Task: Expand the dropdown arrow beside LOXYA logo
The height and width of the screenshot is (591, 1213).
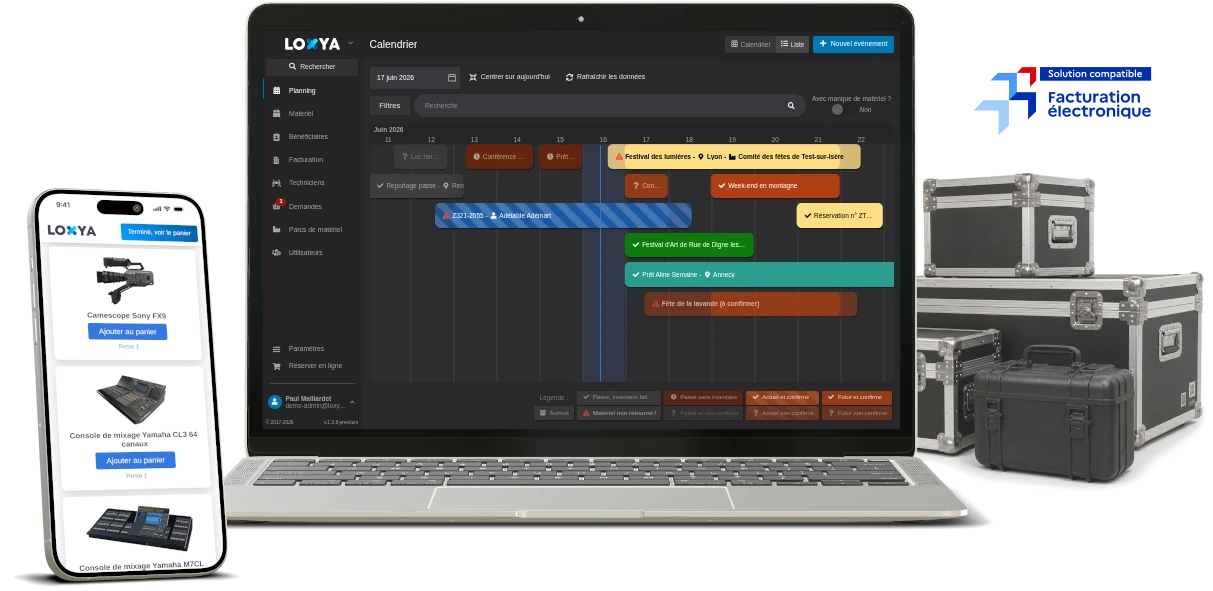Action: (x=351, y=43)
